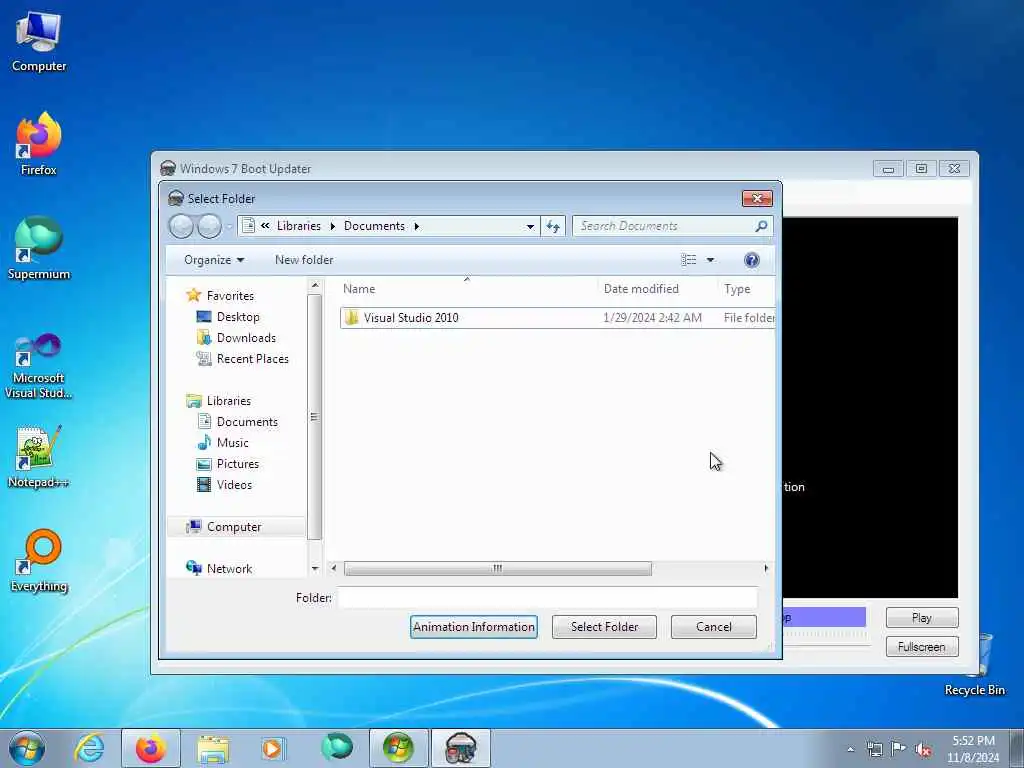Select Music library in navigation pane
The height and width of the screenshot is (768, 1024).
[232, 443]
